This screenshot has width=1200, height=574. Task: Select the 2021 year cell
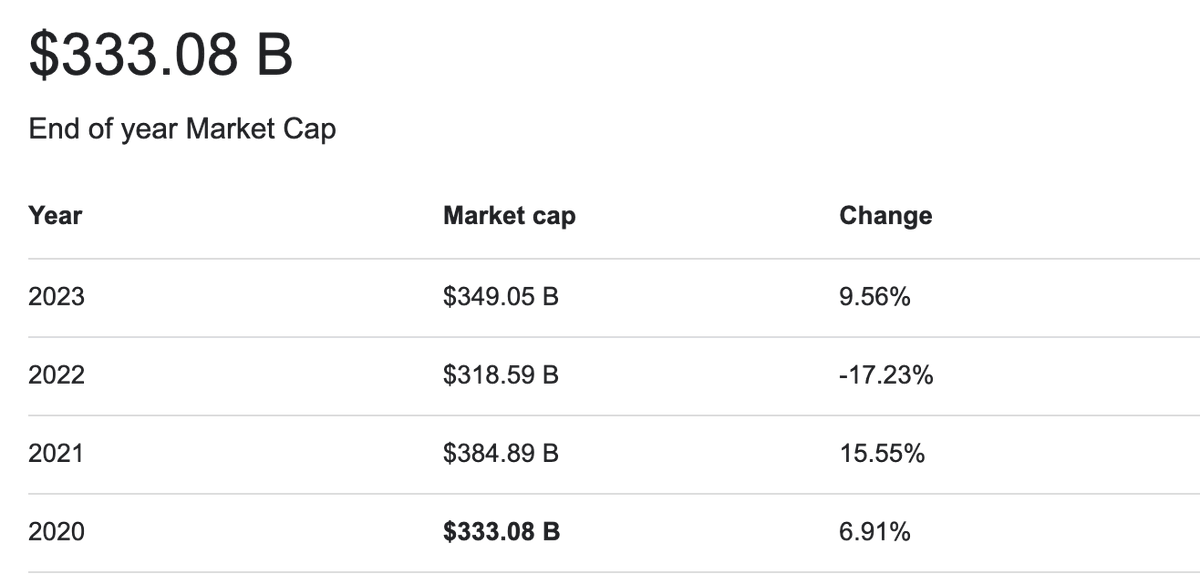point(57,453)
